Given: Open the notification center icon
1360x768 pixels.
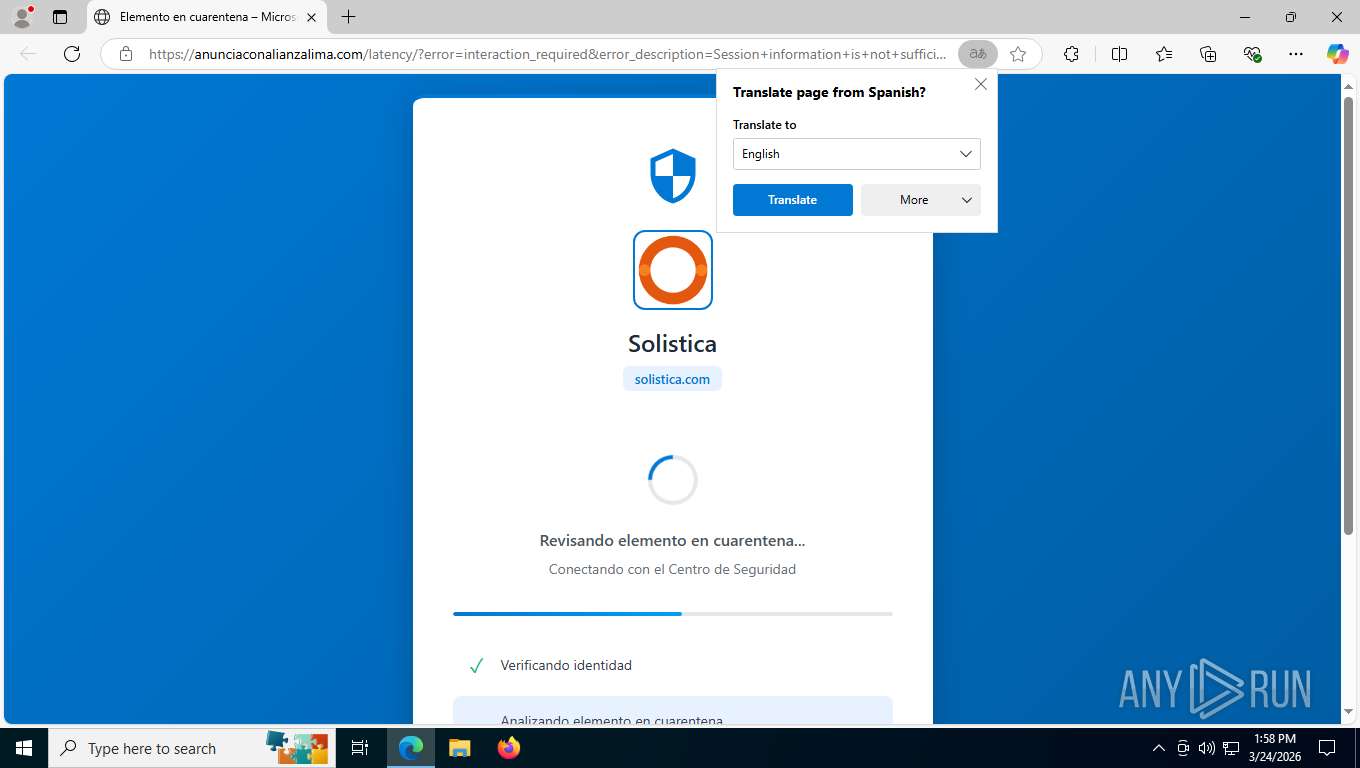Looking at the screenshot, I should (1327, 748).
